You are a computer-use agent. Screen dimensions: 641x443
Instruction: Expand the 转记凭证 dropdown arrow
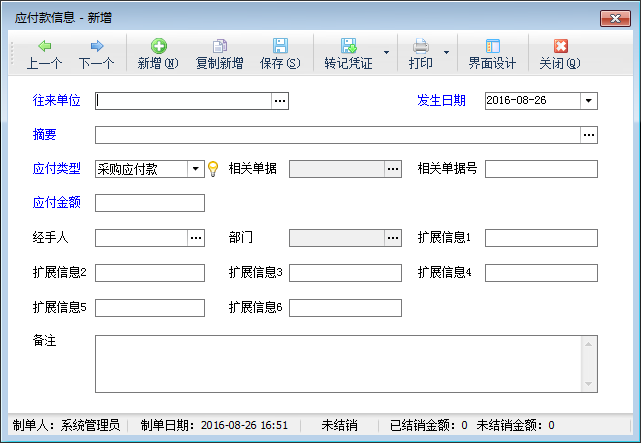[386, 53]
